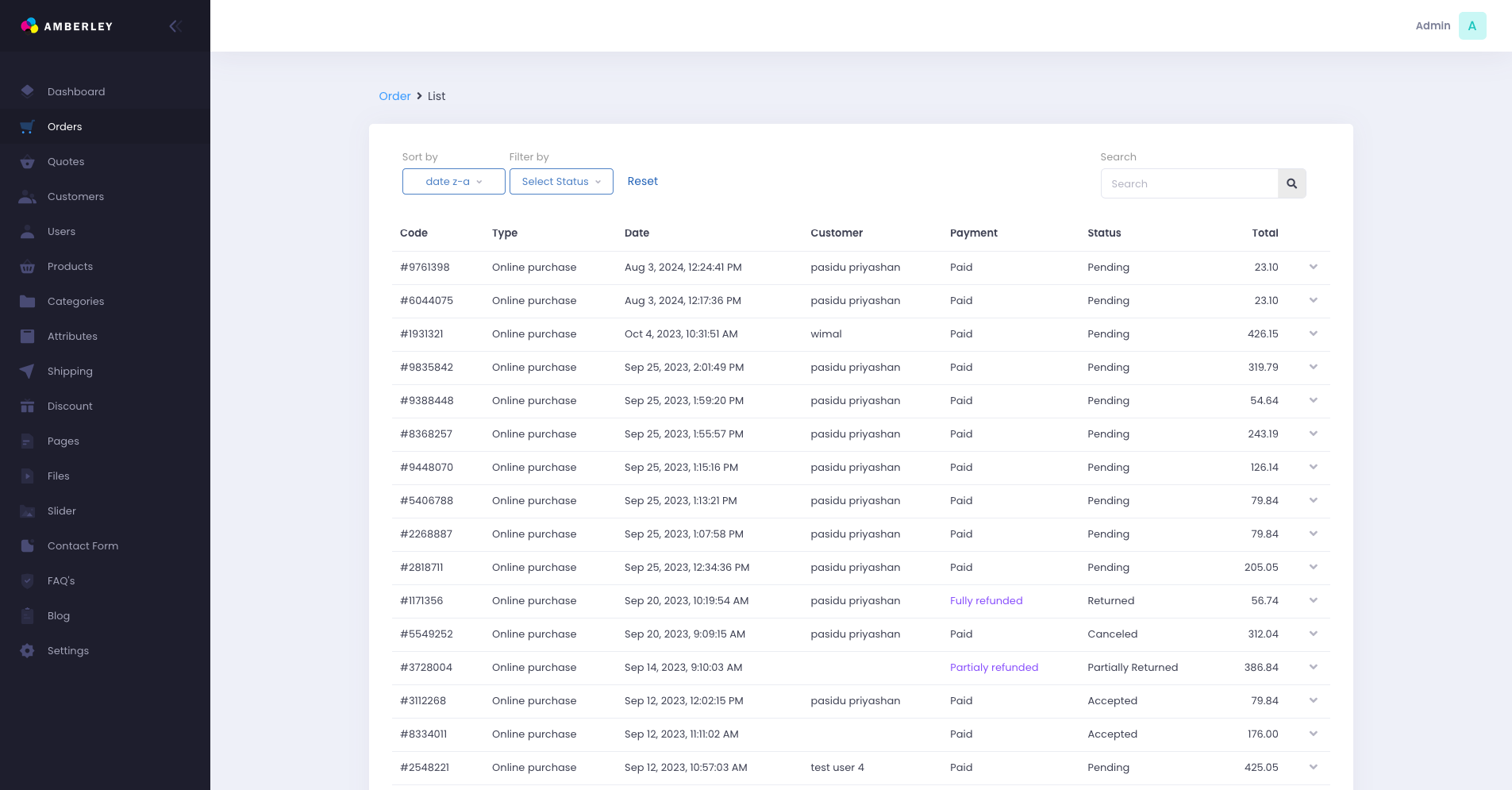Viewport: 1512px width, 790px height.
Task: Click the Reset filters link
Action: pos(642,181)
